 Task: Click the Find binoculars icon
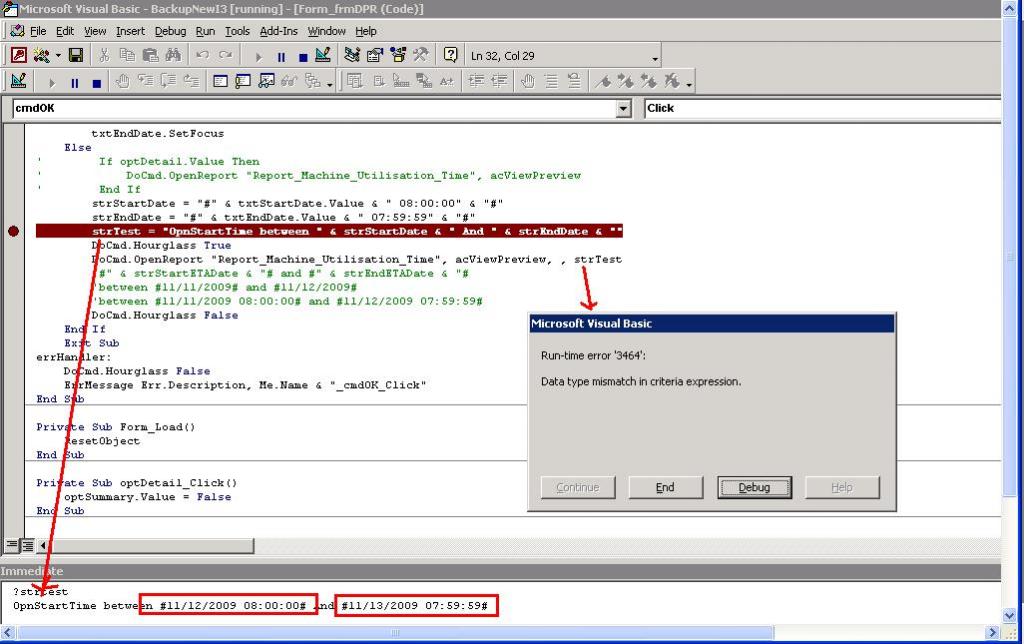pos(172,56)
